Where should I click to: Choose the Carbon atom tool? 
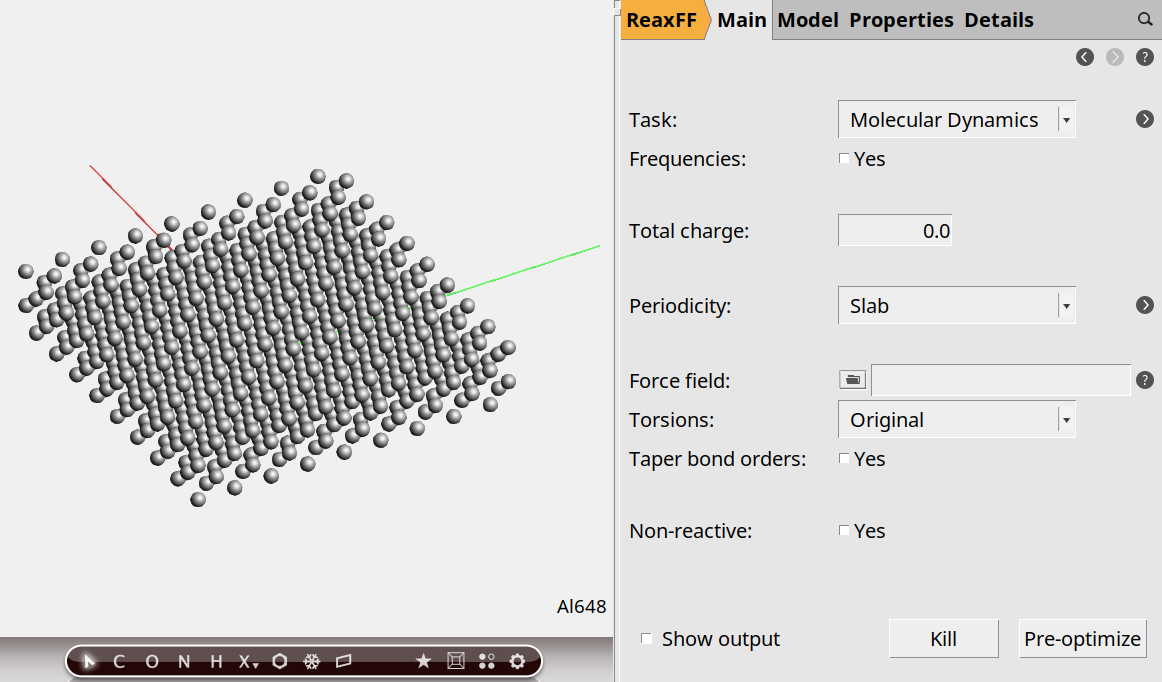(120, 661)
